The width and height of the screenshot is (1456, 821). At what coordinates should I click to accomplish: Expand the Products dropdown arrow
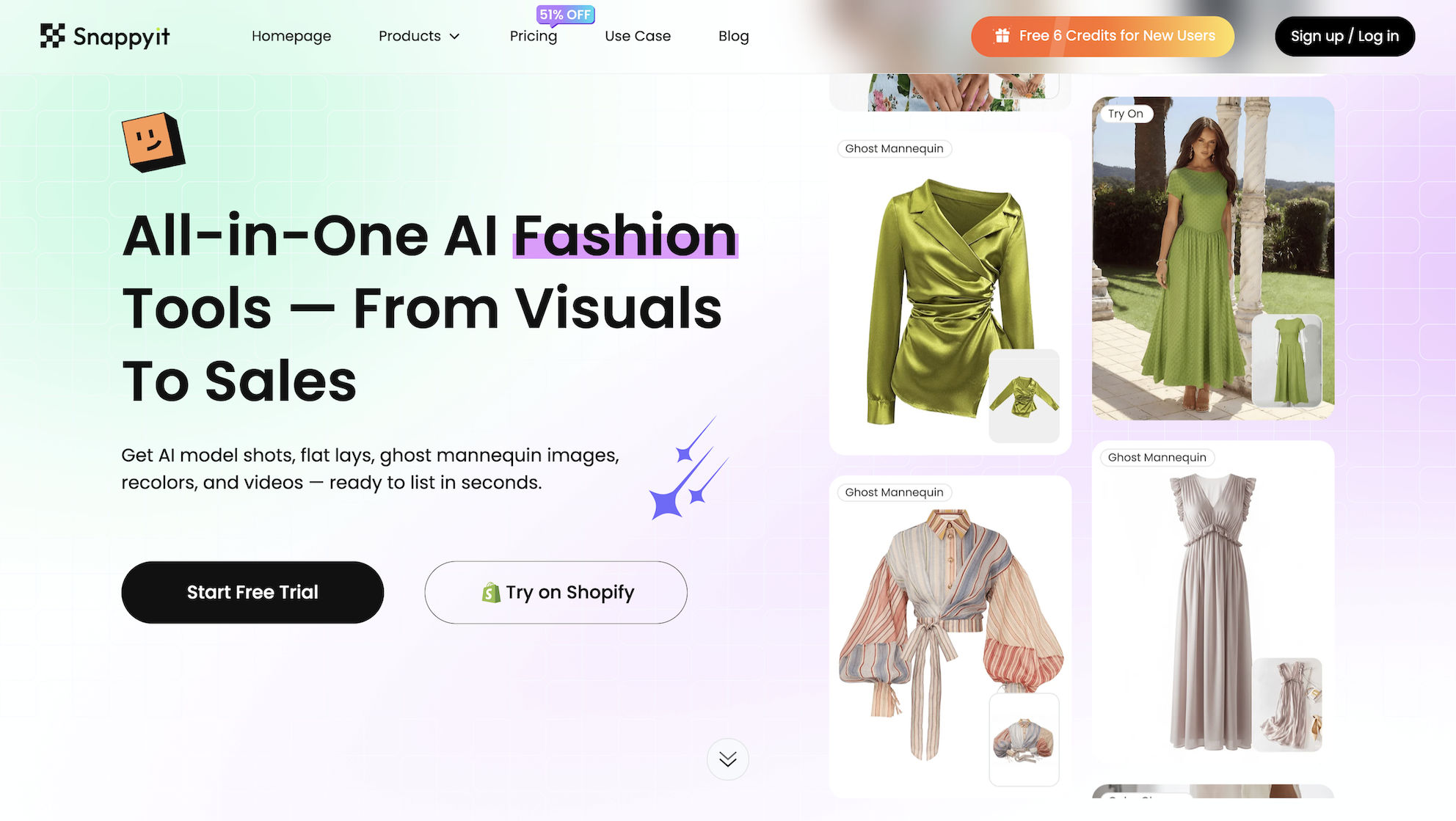coord(455,36)
